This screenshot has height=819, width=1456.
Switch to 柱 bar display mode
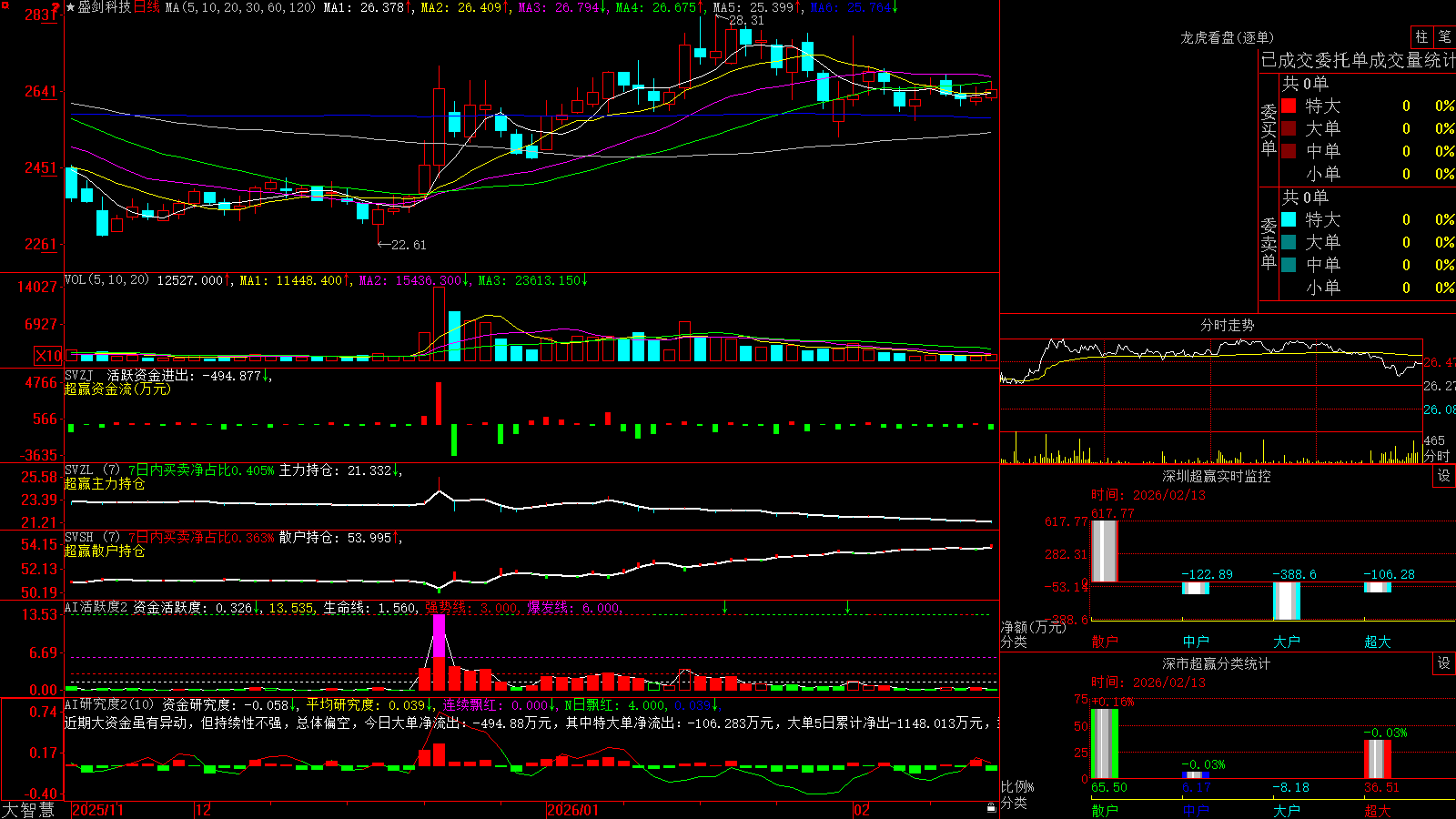coord(1421,36)
